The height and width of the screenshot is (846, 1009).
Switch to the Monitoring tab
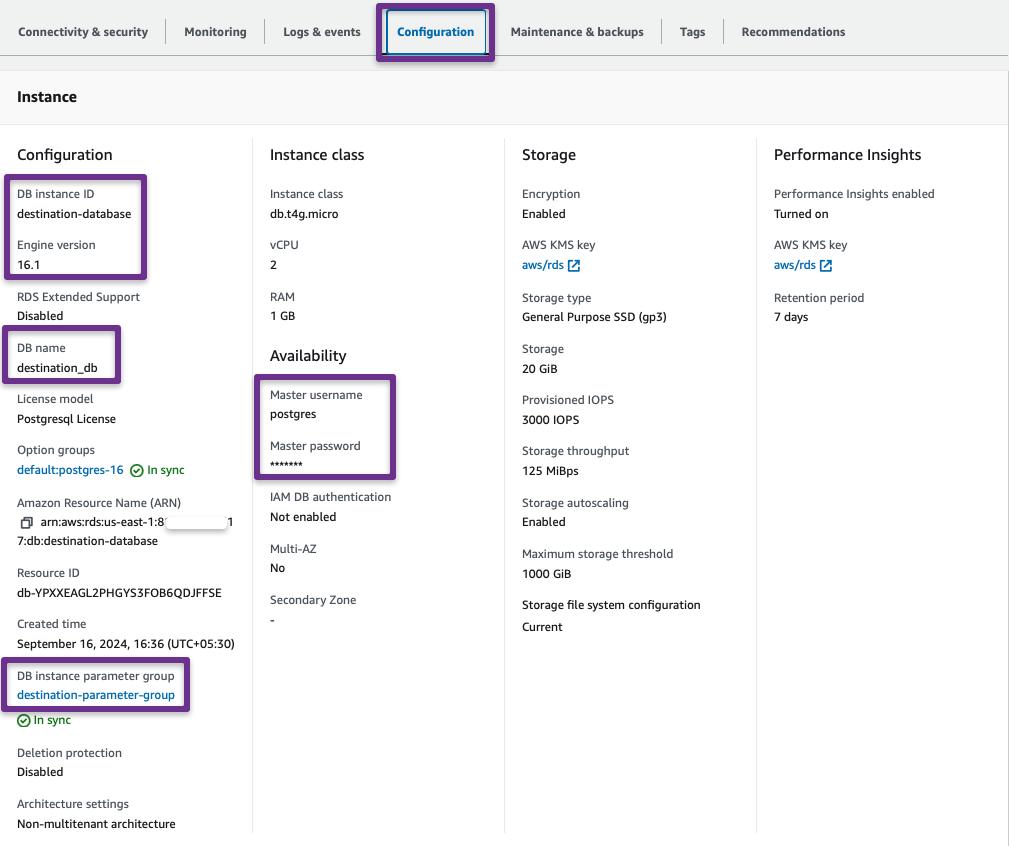pos(215,31)
